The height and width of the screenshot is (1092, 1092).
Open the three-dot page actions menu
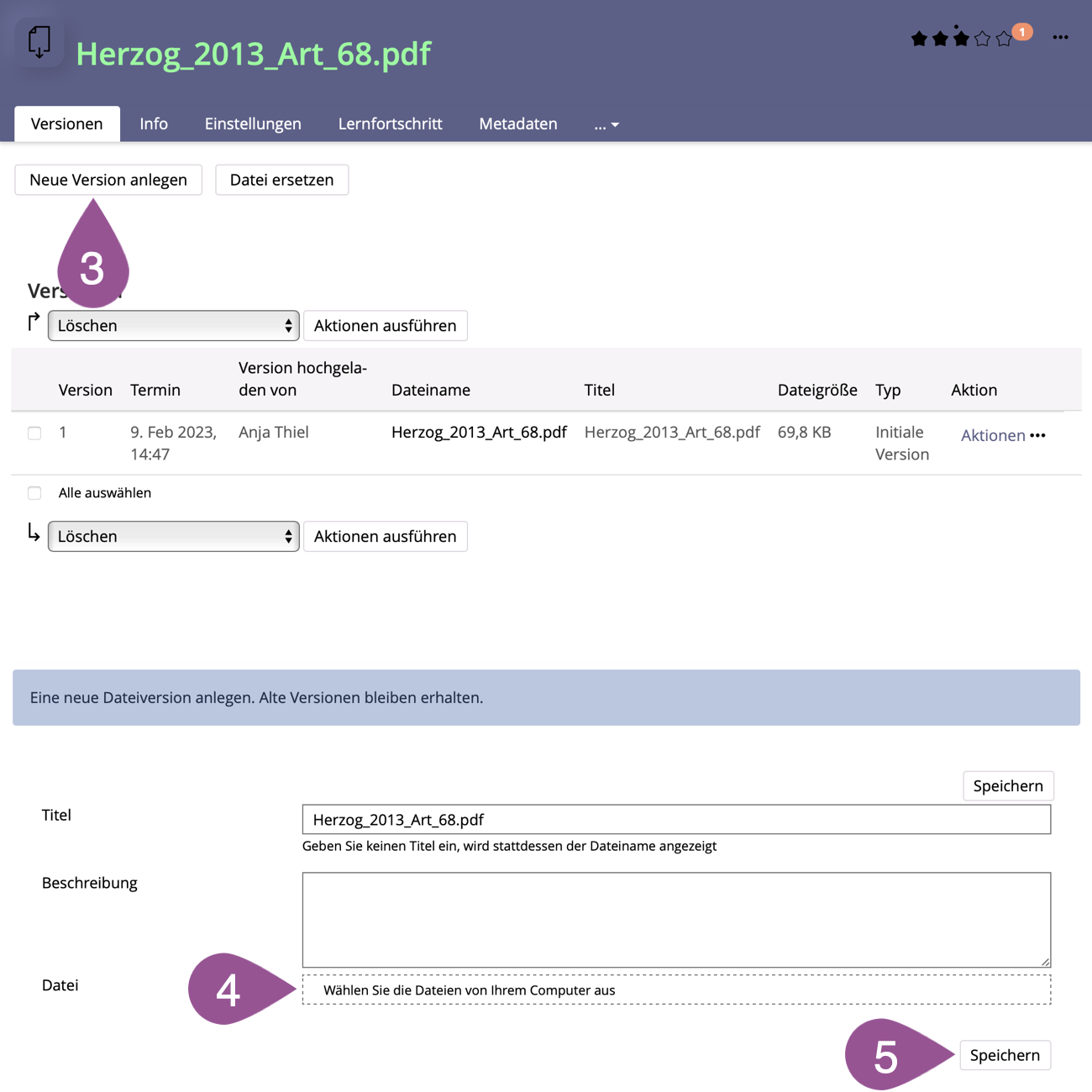1060,38
